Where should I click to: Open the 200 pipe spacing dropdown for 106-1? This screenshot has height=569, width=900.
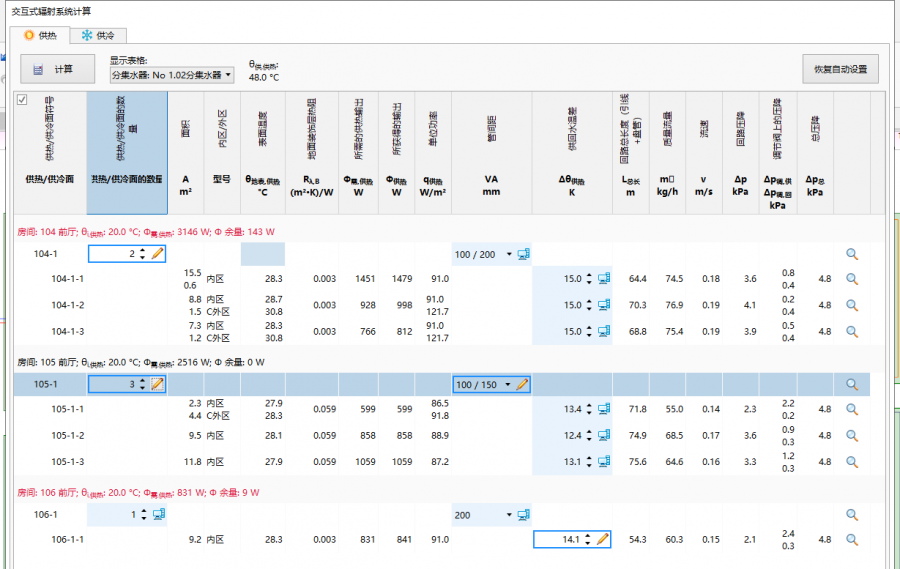point(509,514)
